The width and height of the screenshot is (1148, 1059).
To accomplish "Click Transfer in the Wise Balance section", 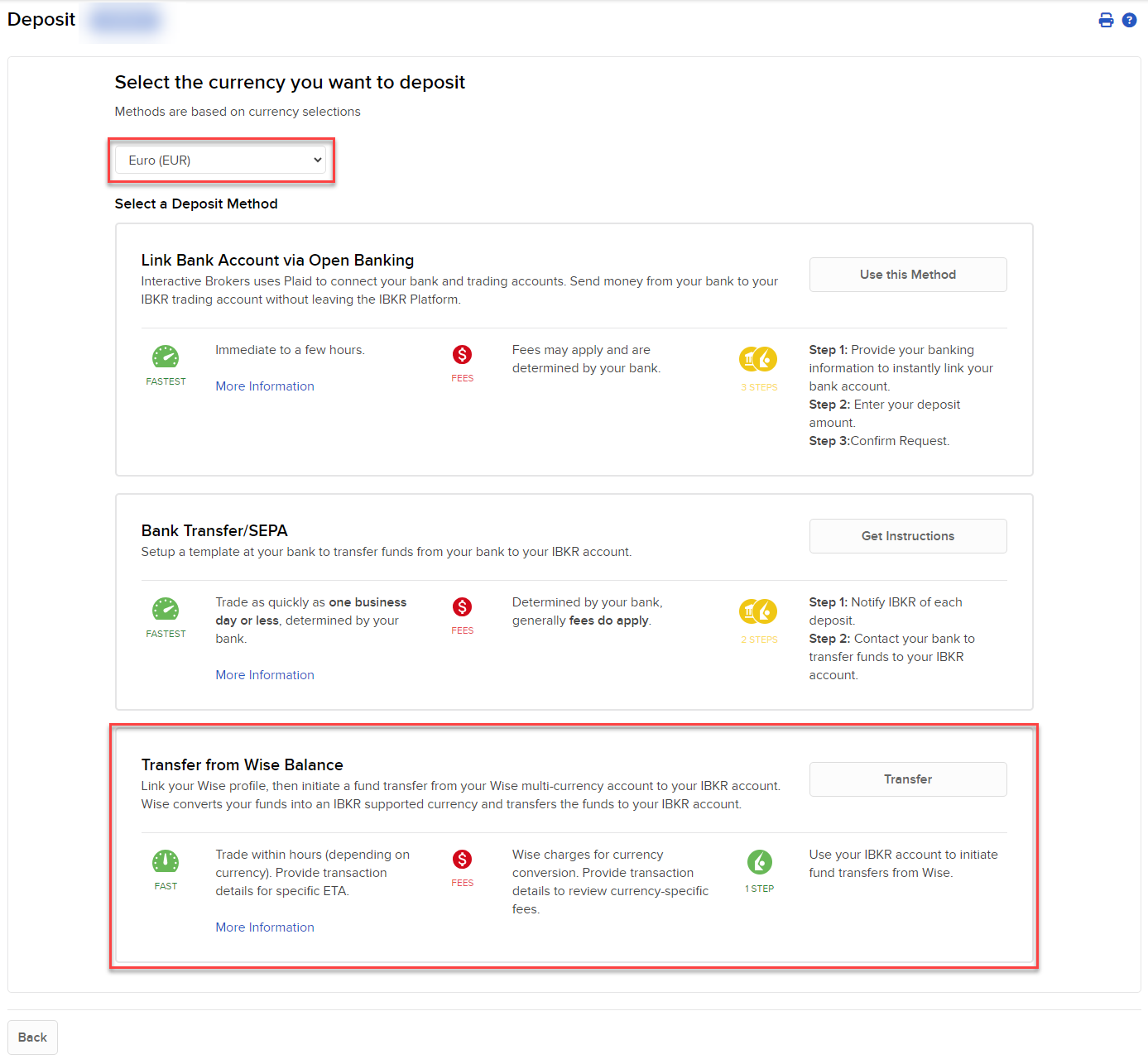I will point(907,779).
